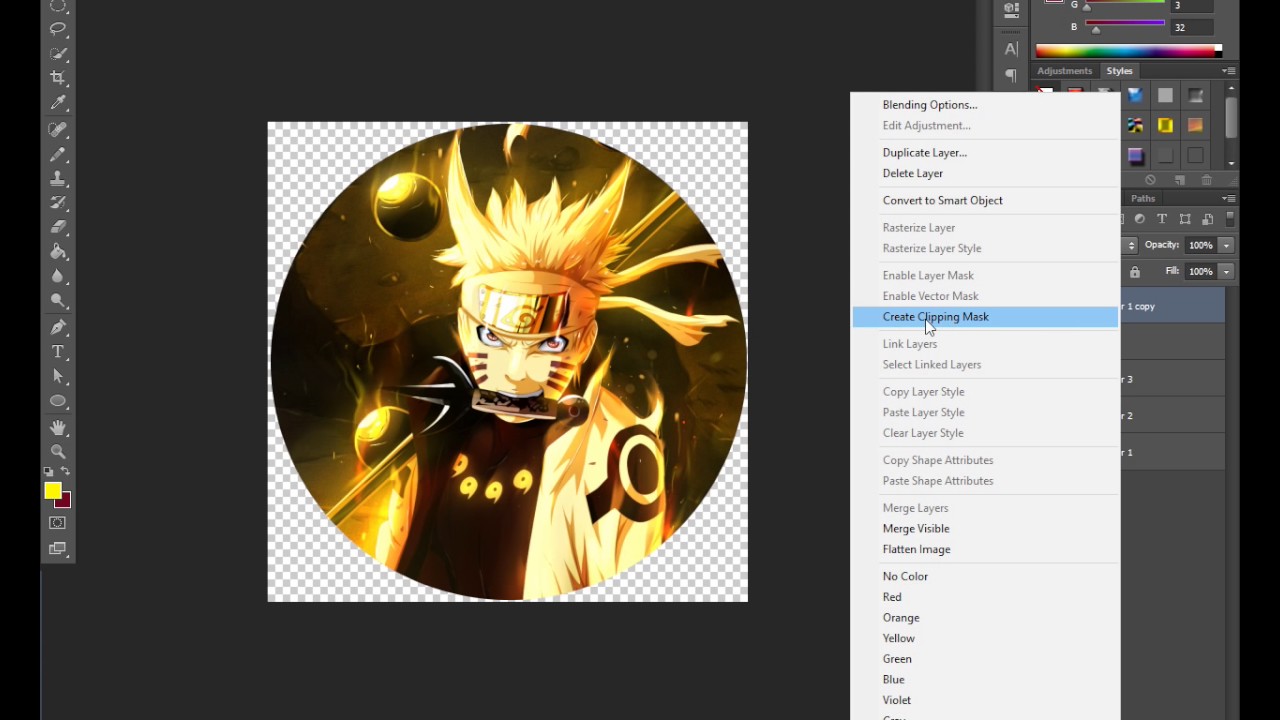Select the Brush tool
Screen dimensions: 1280x720
coord(58,154)
